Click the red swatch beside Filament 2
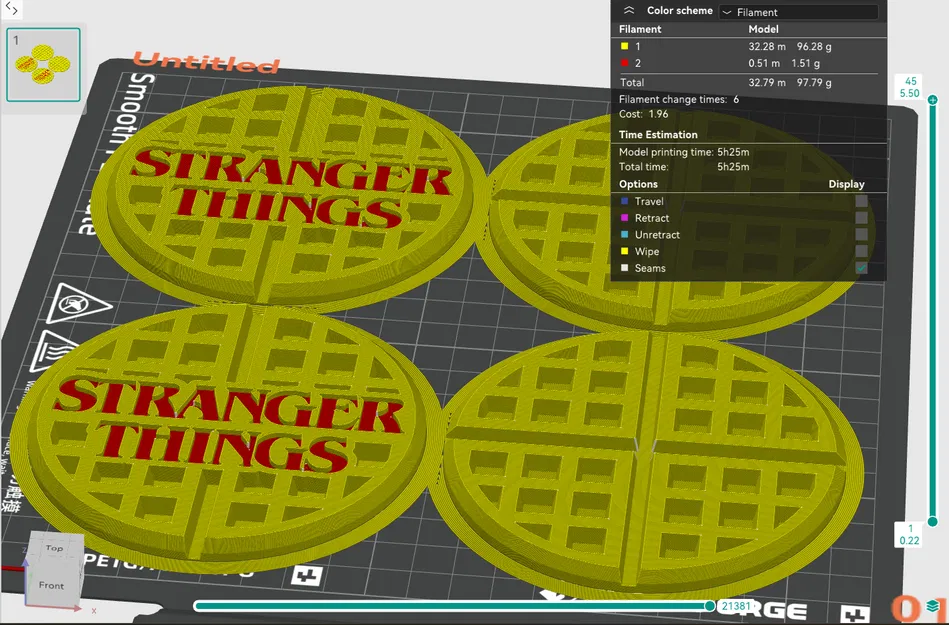This screenshot has width=949, height=625. click(x=625, y=62)
